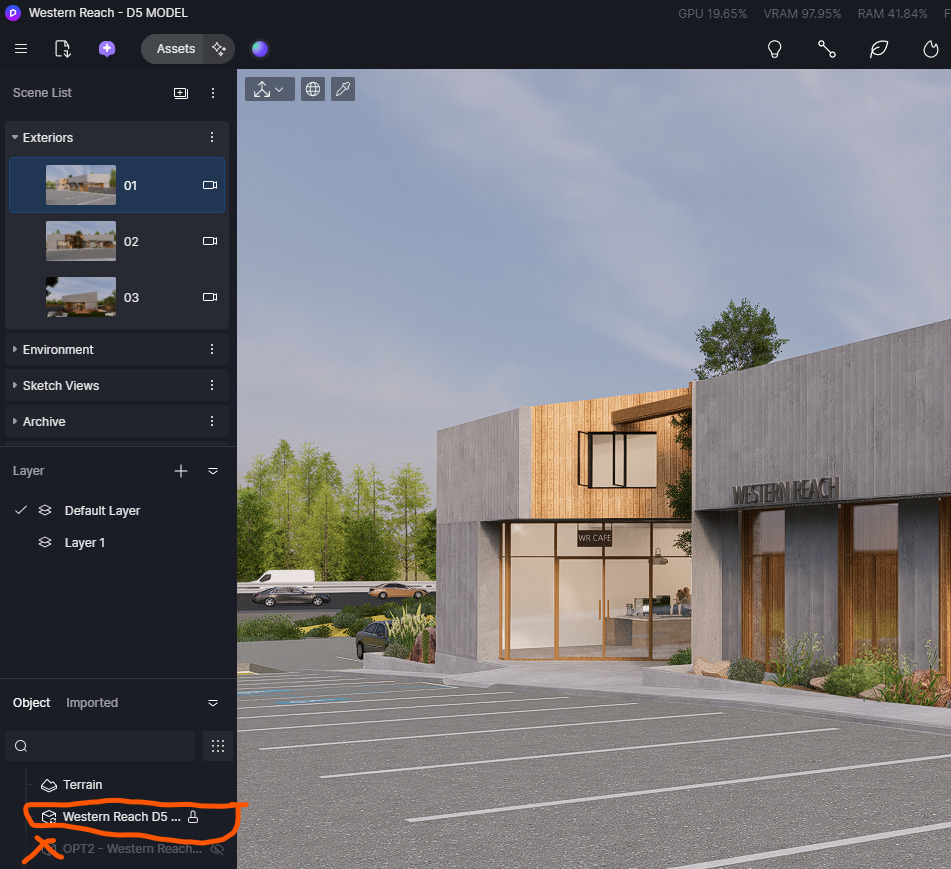
Task: Open the Exteriors three-dot menu
Action: click(211, 138)
